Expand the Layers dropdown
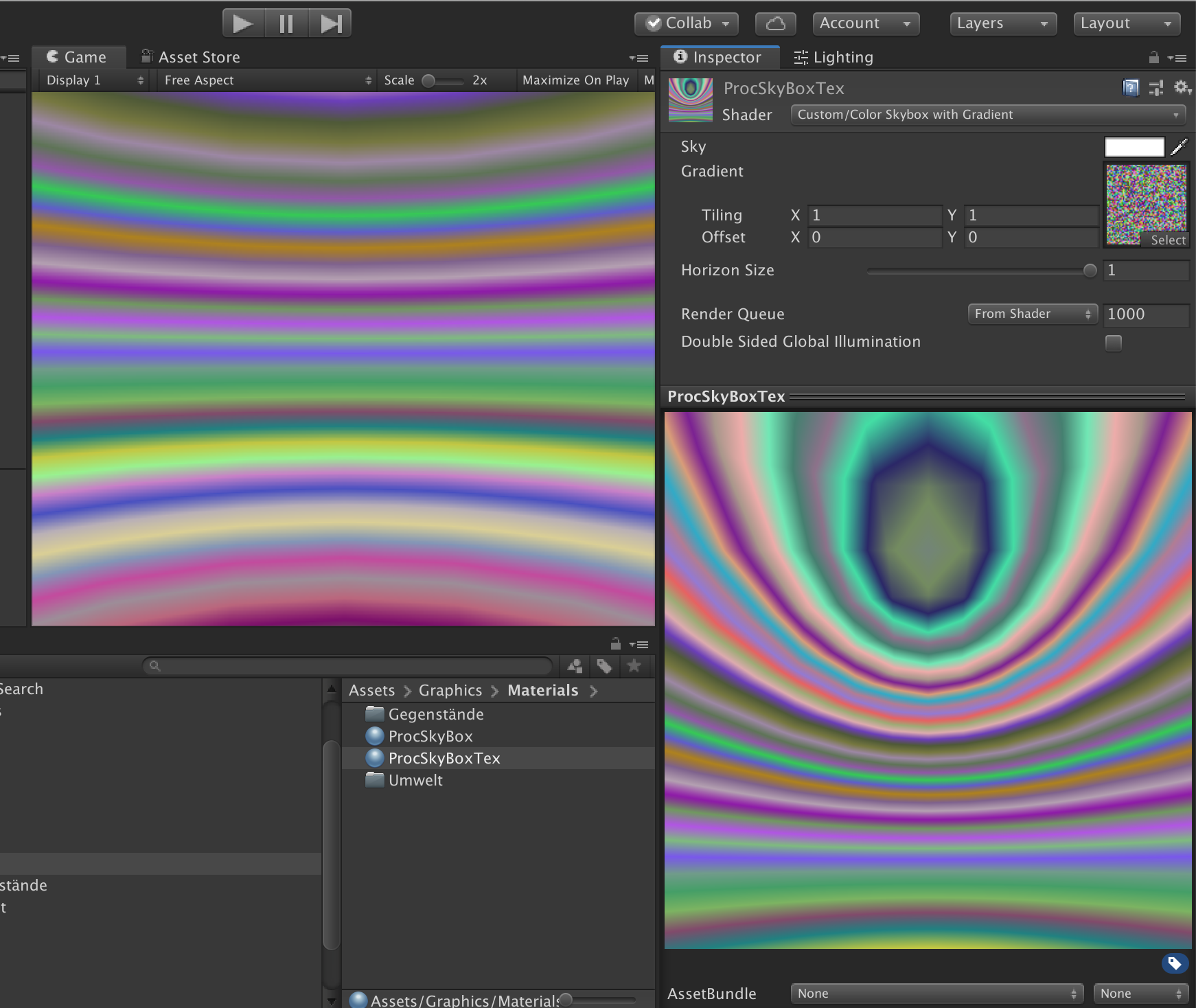Screen dimensions: 1196x1008 pyautogui.click(x=1003, y=23)
